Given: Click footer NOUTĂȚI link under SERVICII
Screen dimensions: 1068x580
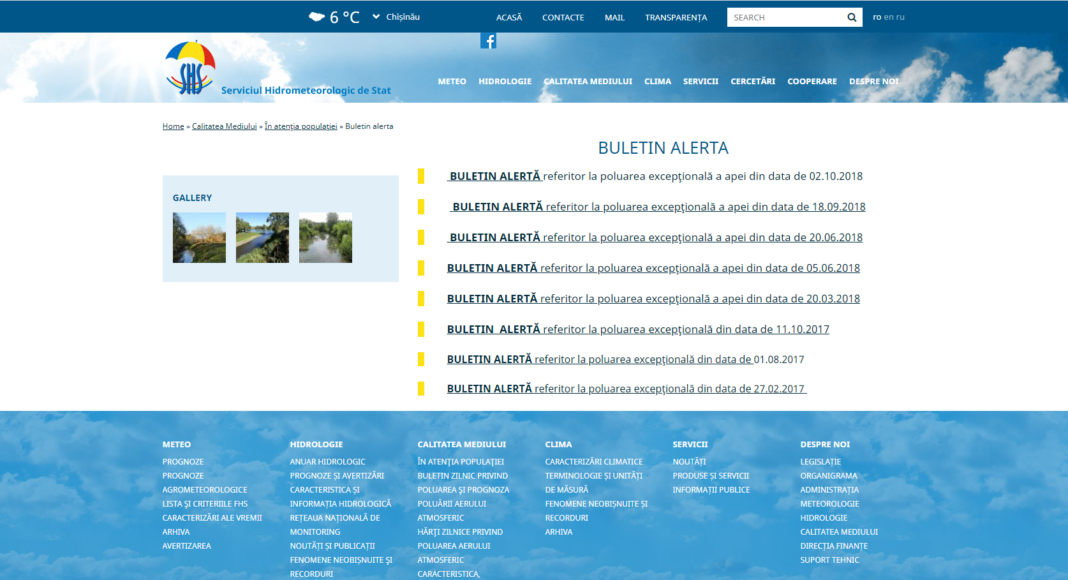Looking at the screenshot, I should [689, 462].
